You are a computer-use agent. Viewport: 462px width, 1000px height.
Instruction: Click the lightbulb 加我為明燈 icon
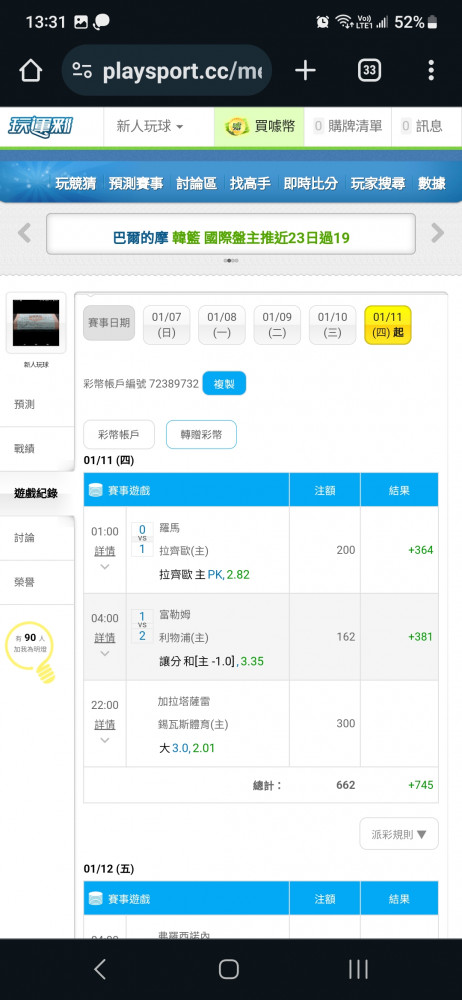coord(33,652)
